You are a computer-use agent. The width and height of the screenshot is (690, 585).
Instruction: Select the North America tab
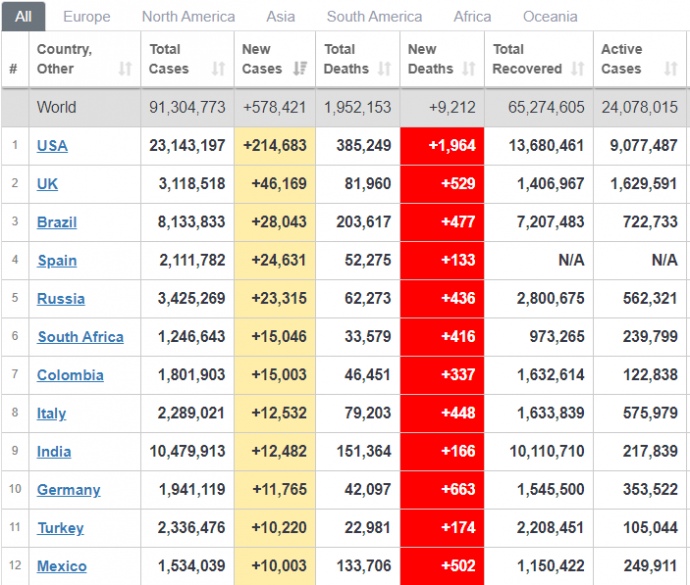coord(188,17)
